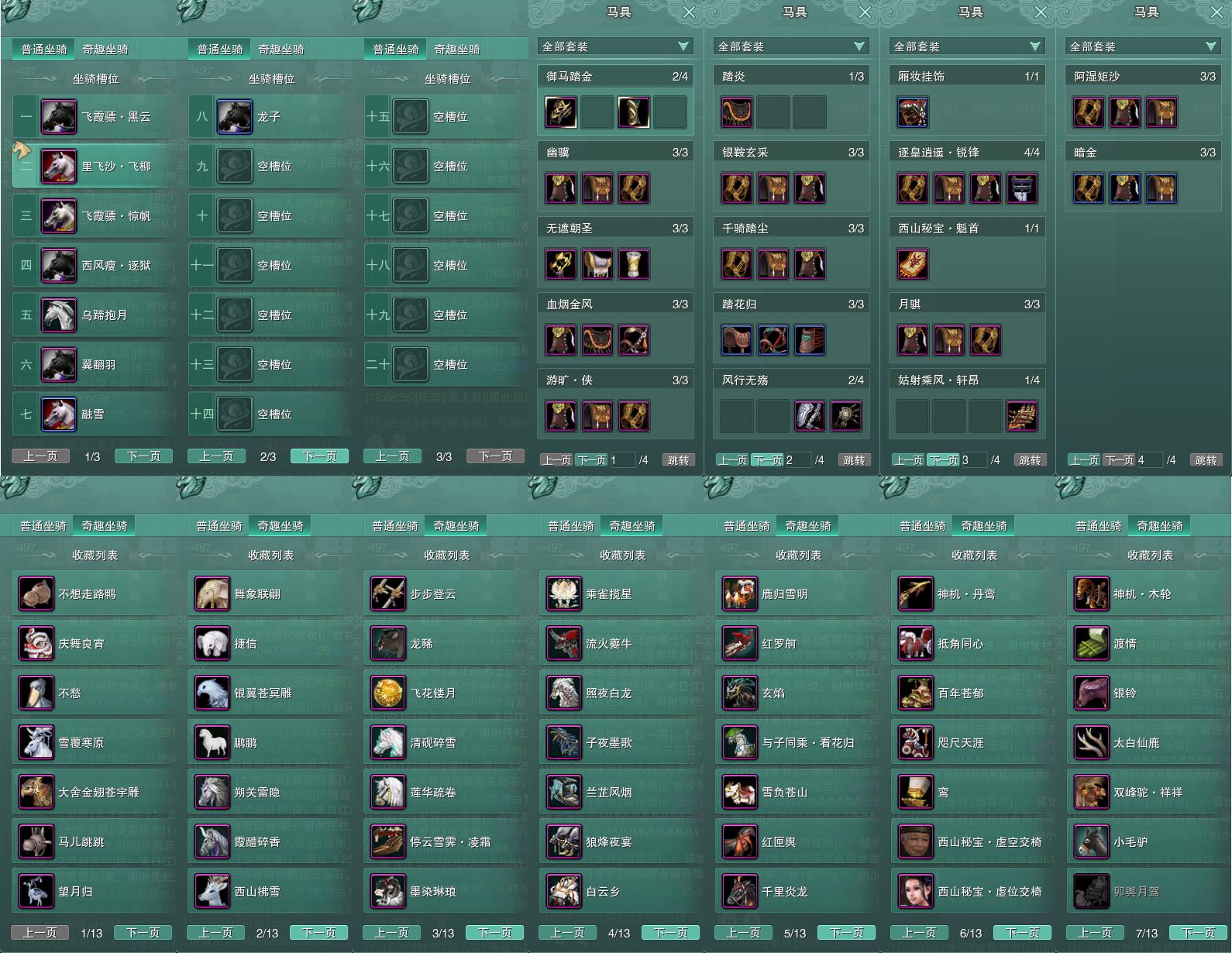
Task: Select the 小毛驴 donkey icon
Action: tap(1092, 841)
